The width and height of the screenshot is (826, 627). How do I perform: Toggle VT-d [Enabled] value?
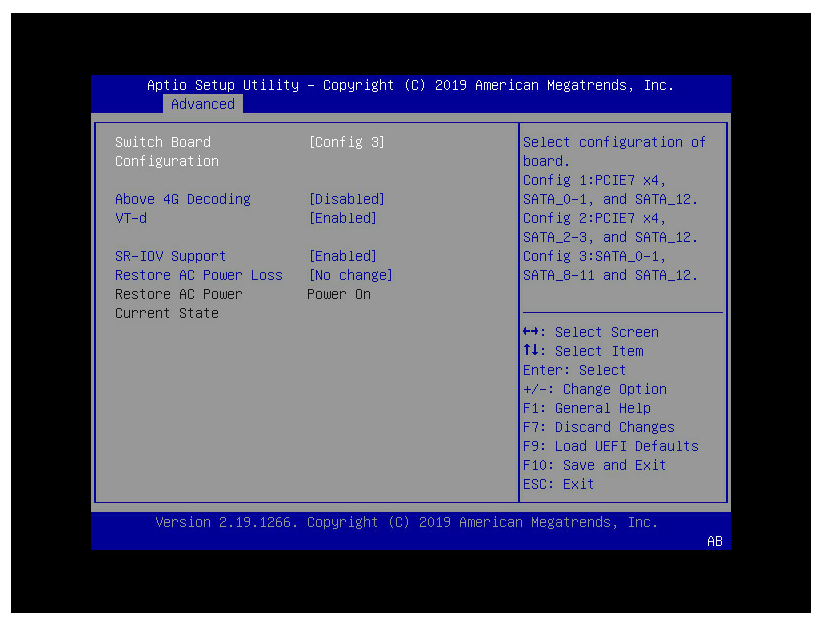(343, 218)
